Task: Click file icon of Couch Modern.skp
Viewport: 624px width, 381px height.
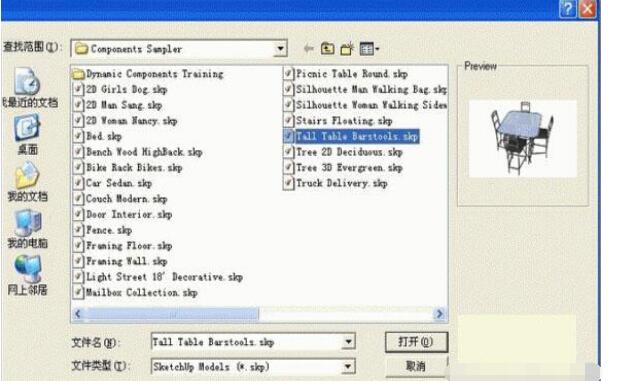Action: click(78, 199)
